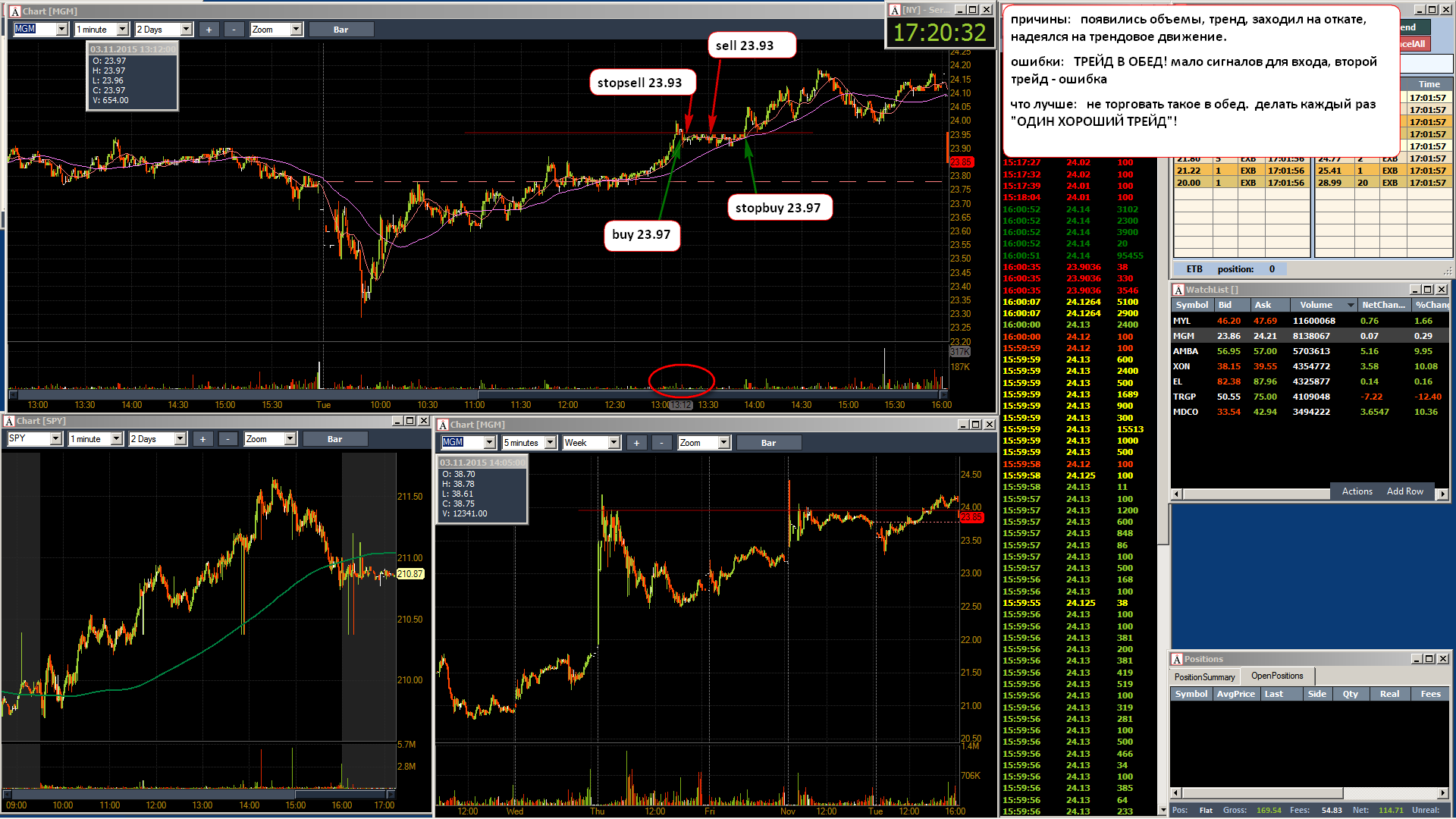Sort WatchList by the Volume column header
This screenshot has height=819, width=1456.
point(1316,305)
